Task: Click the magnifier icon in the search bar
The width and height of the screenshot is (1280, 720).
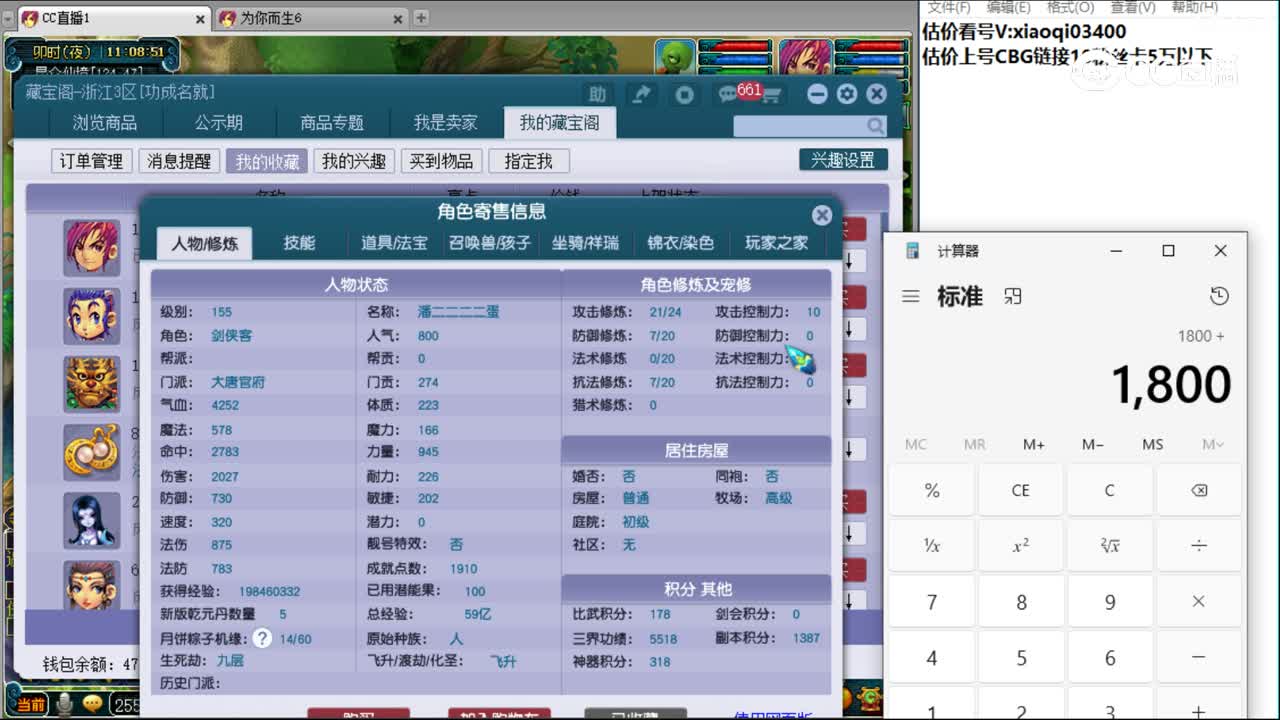Action: click(x=875, y=125)
